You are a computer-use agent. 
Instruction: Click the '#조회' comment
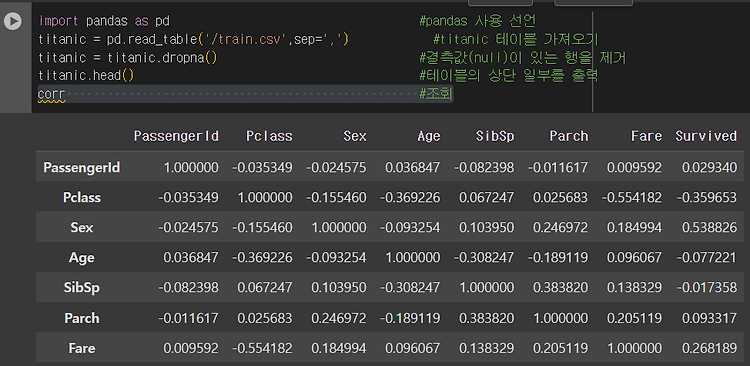tap(435, 94)
